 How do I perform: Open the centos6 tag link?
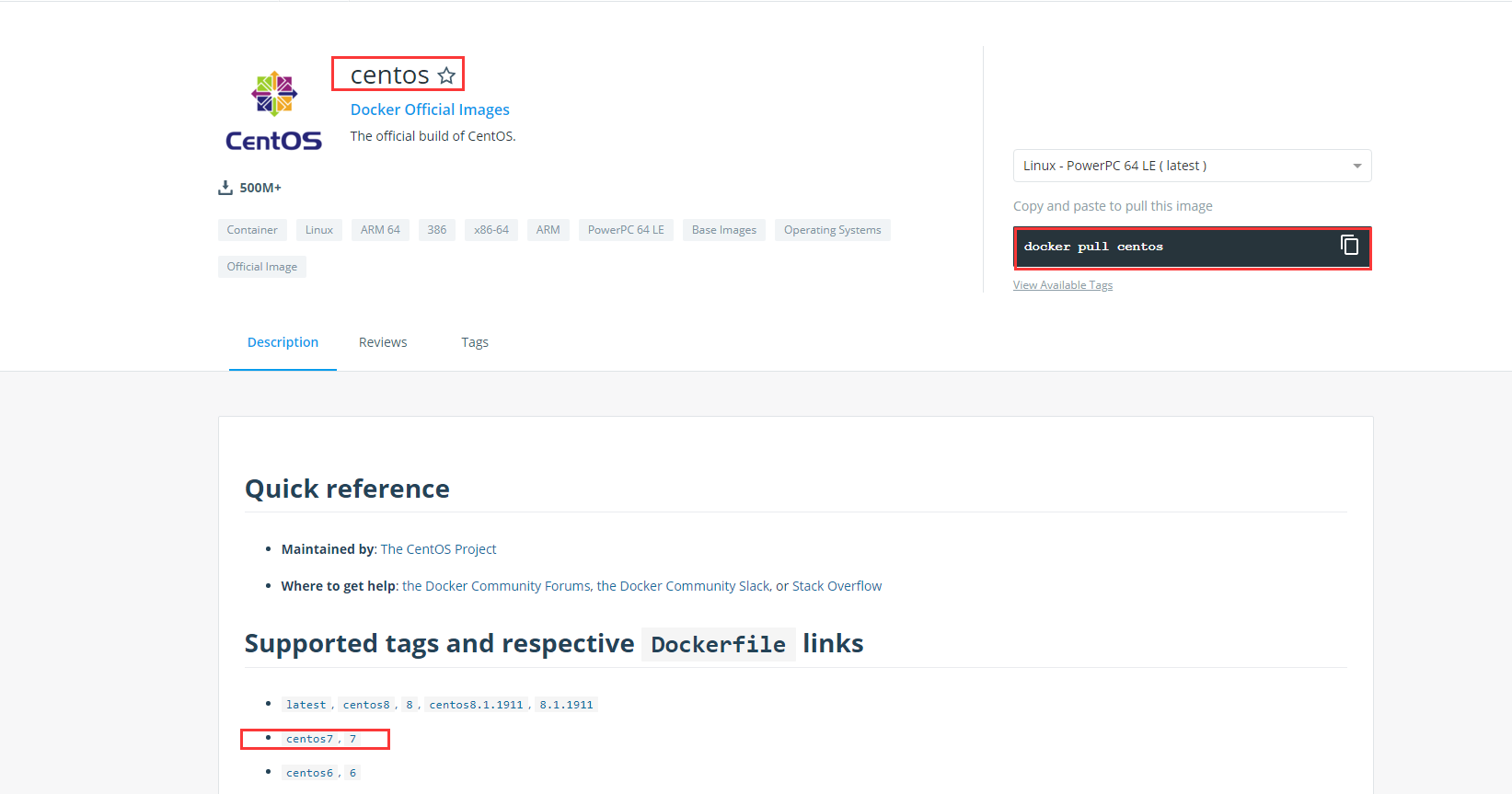tap(309, 773)
